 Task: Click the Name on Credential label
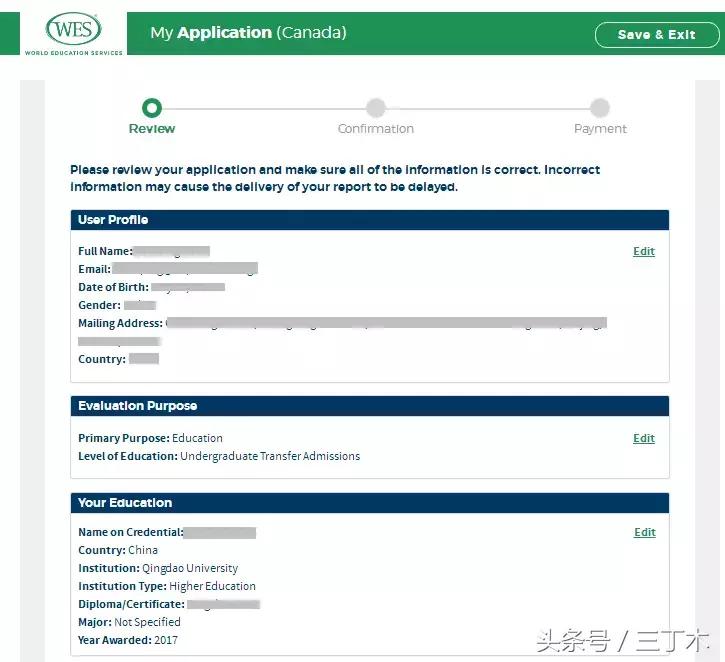click(131, 532)
